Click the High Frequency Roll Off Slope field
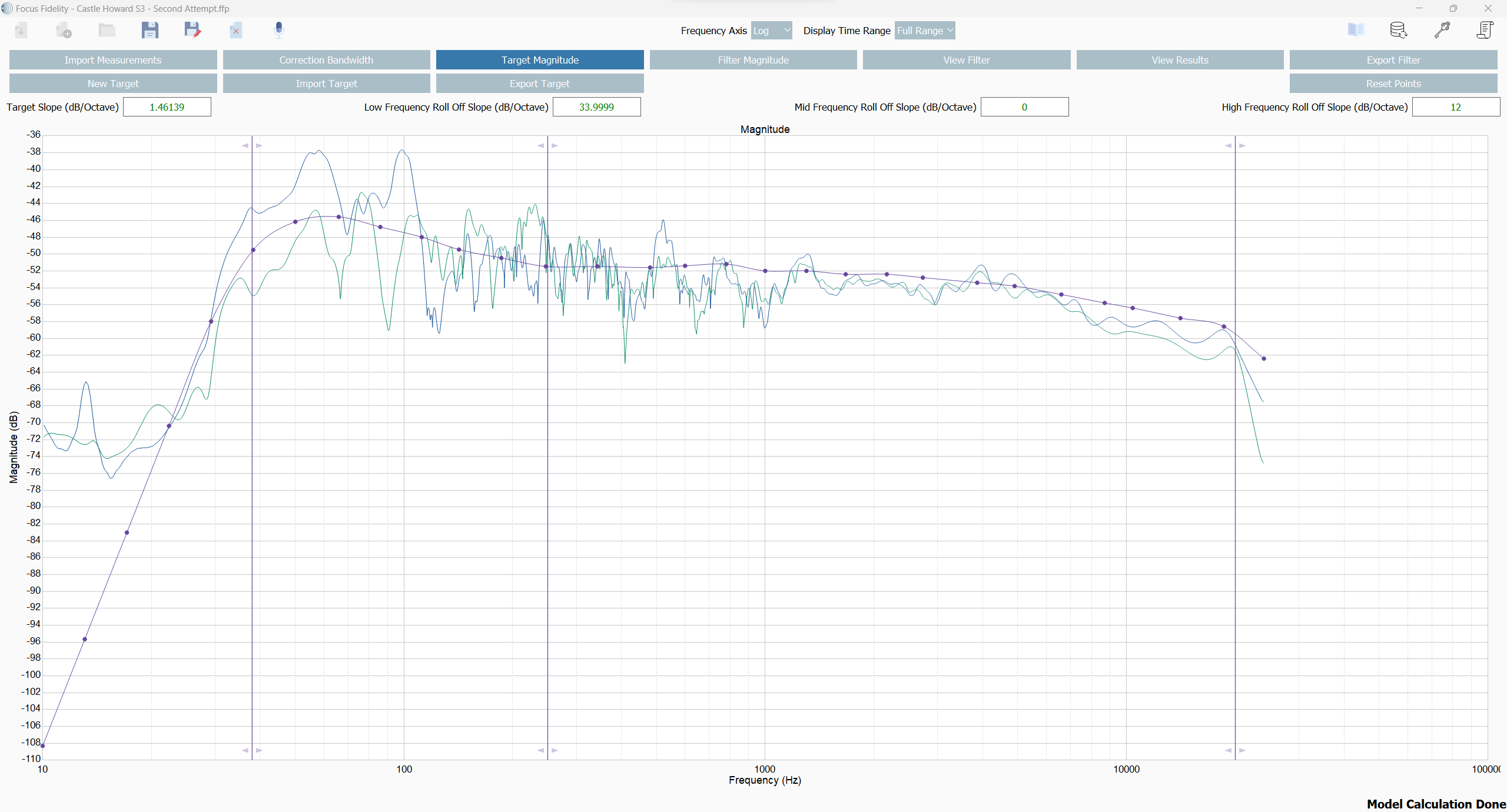Screen dimensions: 1507x812 pos(1455,107)
